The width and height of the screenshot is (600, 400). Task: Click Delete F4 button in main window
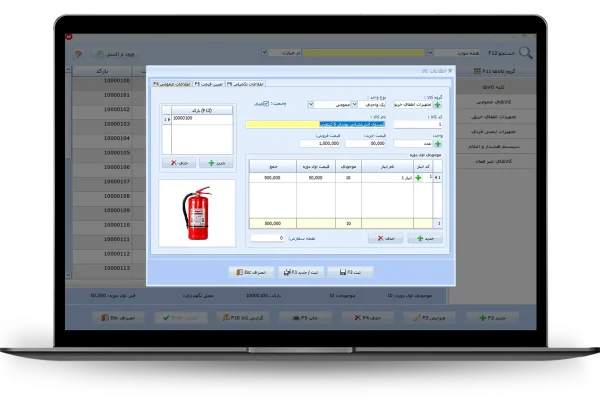pyautogui.click(x=367, y=318)
